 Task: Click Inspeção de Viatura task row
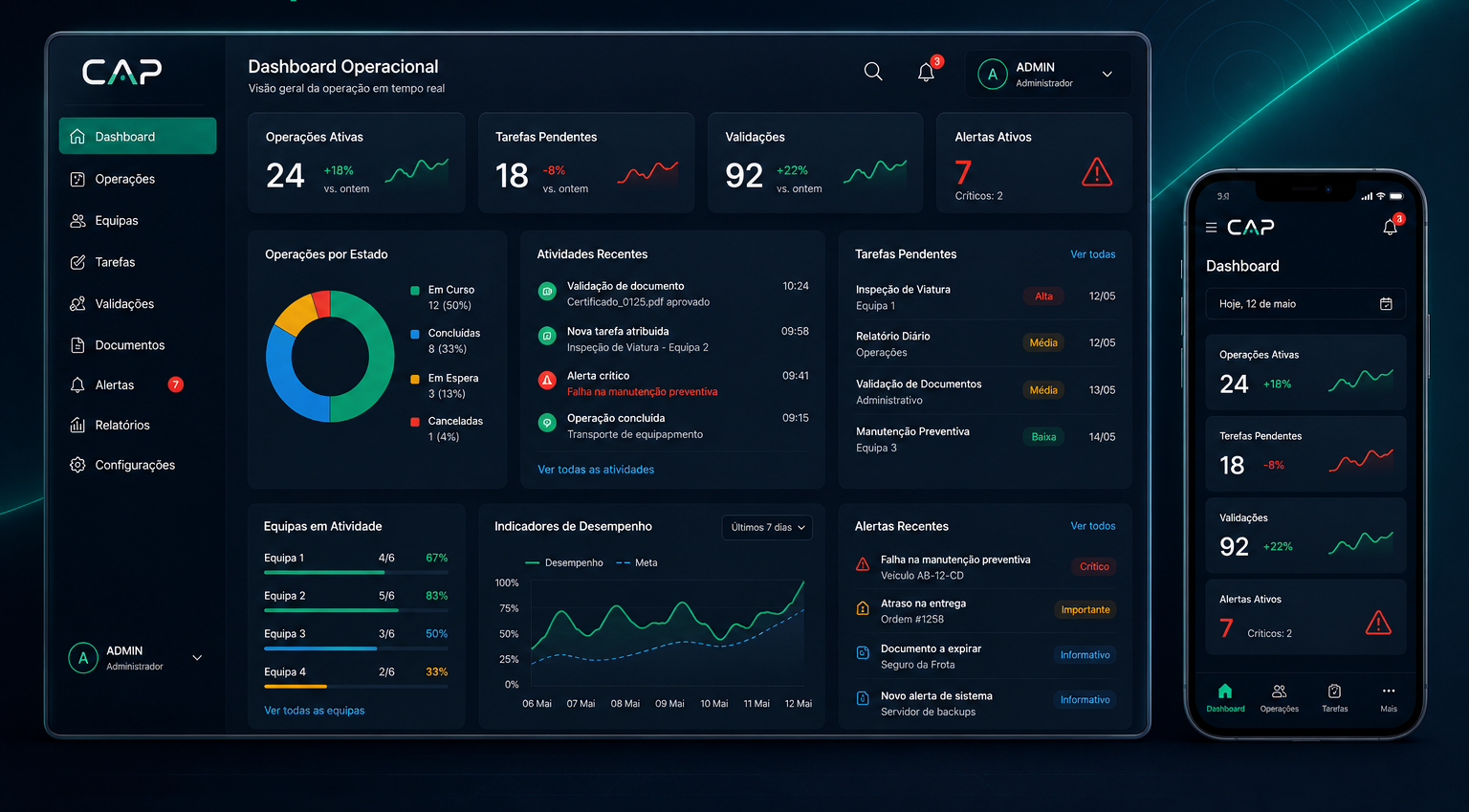point(985,296)
